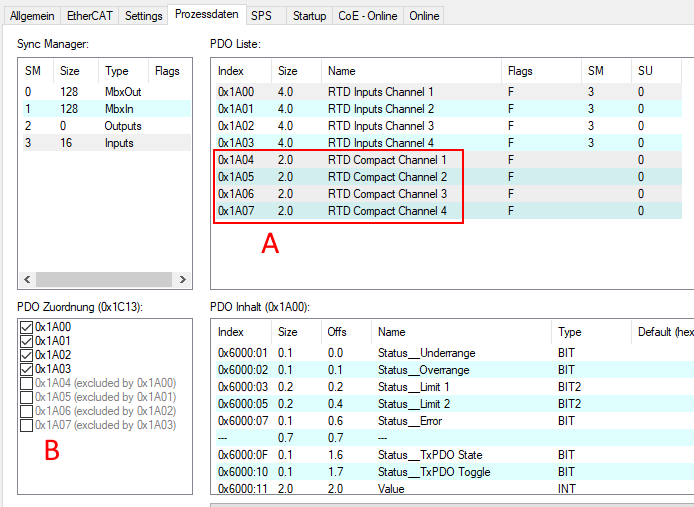Select Sync Manager row 3 Inputs
The height and width of the screenshot is (507, 694).
pyautogui.click(x=100, y=143)
